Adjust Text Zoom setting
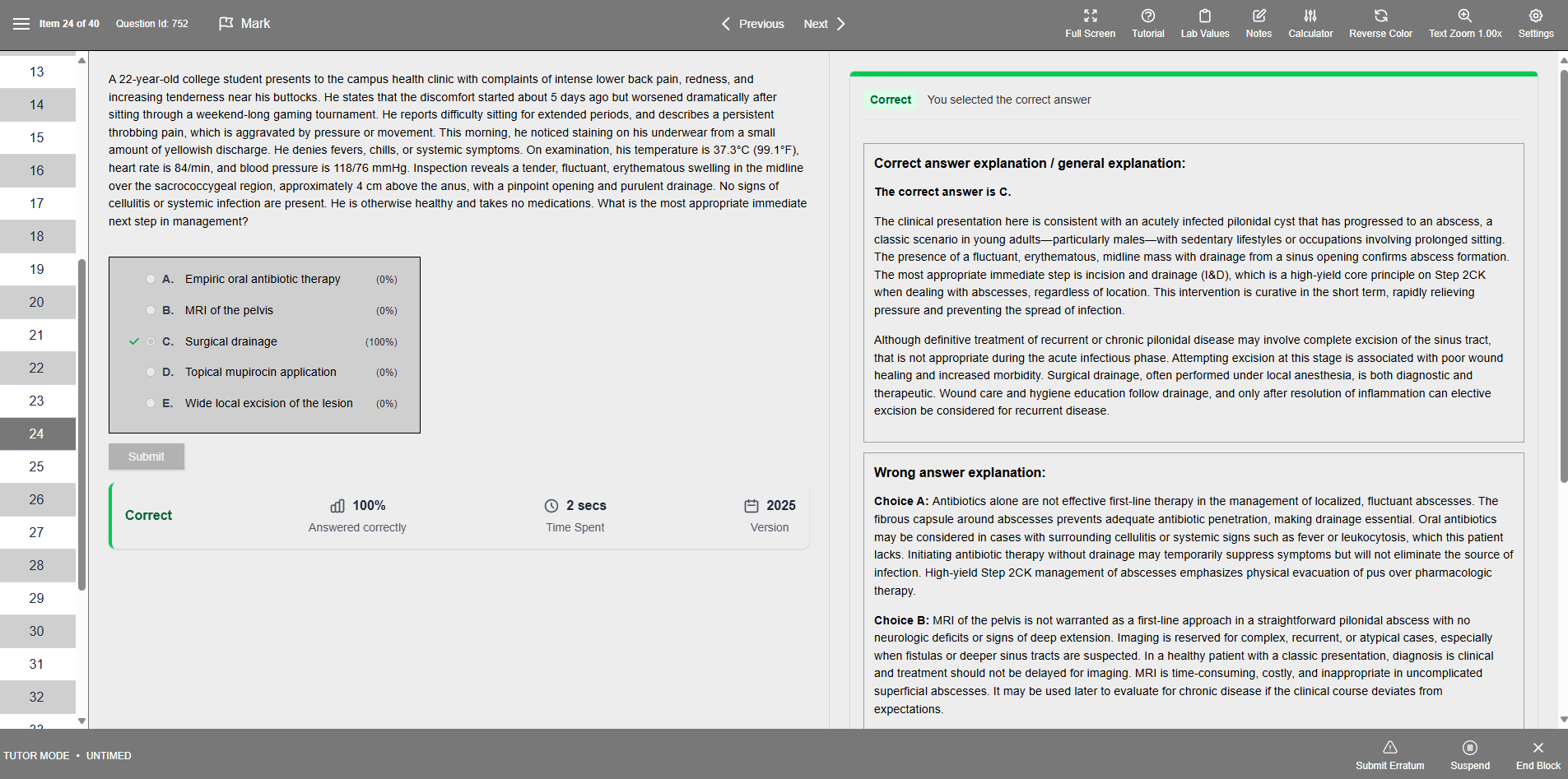The image size is (1568, 779). coord(1465,24)
